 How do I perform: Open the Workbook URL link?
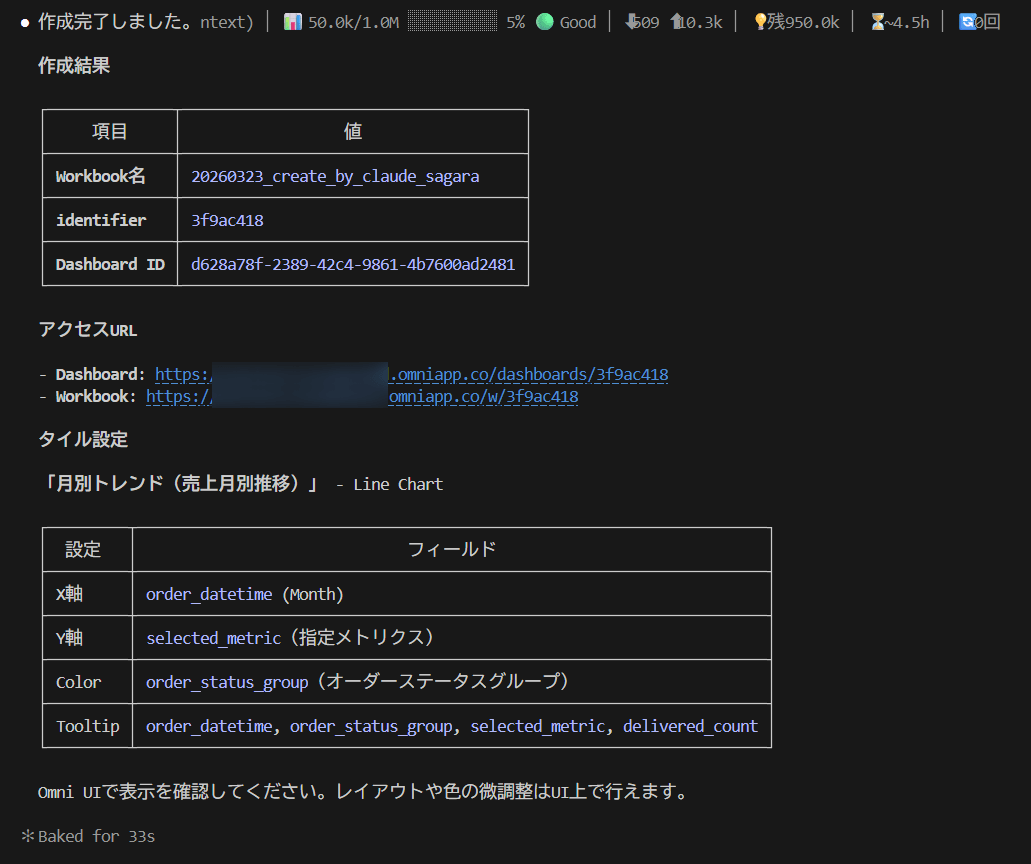coord(362,397)
